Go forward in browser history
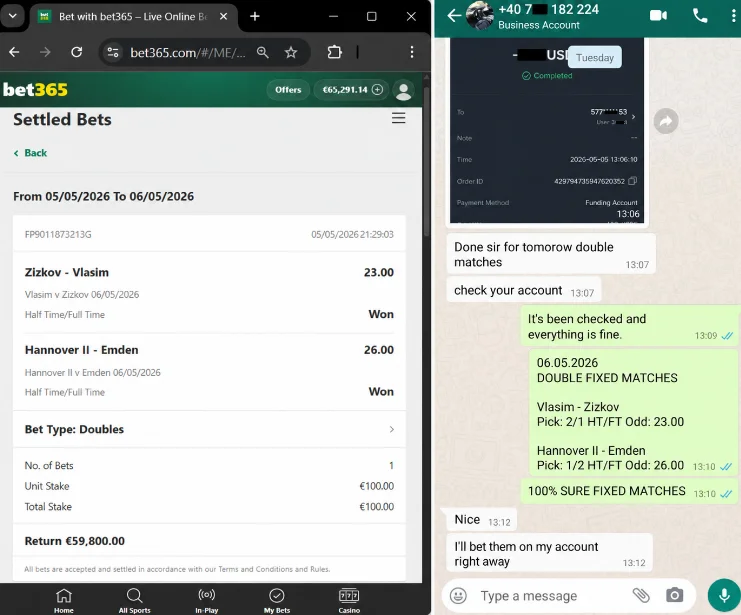Viewport: 741px width, 615px height. [45, 52]
